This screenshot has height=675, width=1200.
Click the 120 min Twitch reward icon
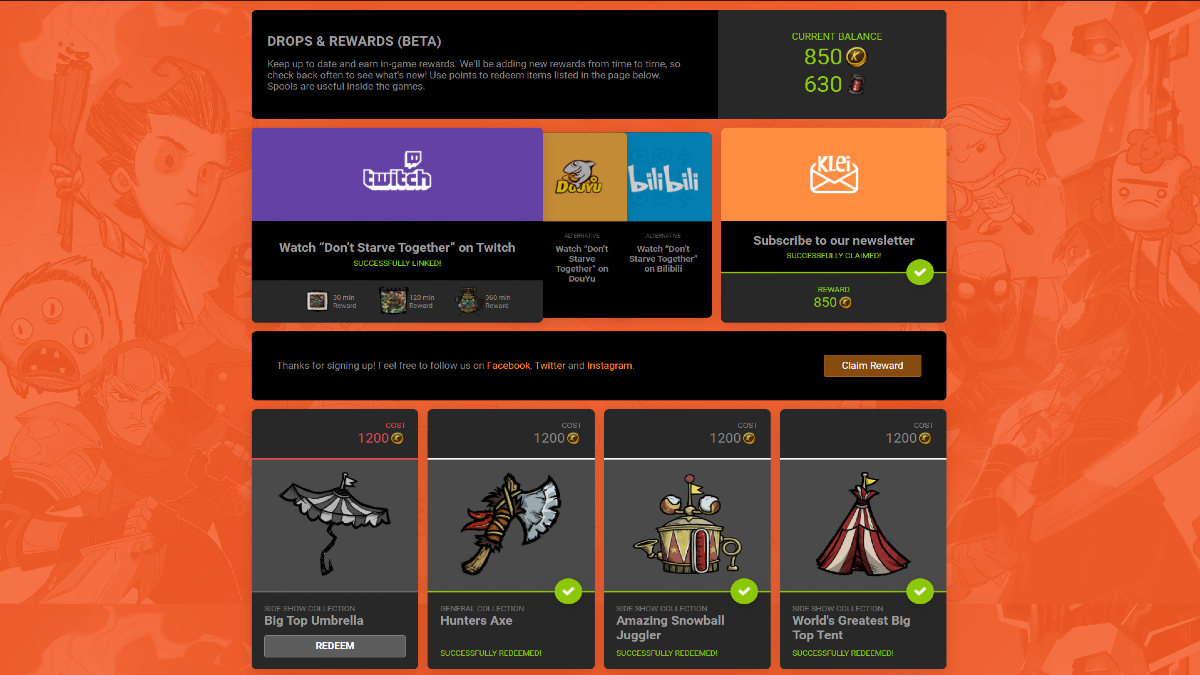coord(393,300)
